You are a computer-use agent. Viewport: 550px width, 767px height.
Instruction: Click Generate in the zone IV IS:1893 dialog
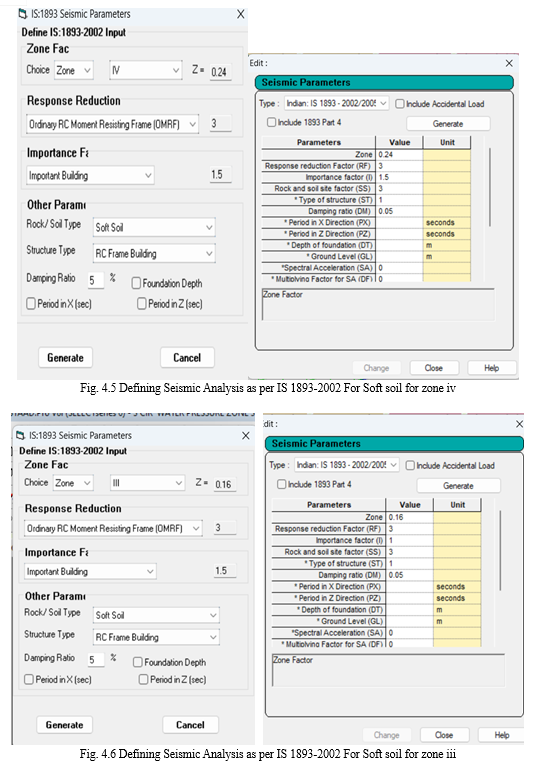[x=66, y=358]
